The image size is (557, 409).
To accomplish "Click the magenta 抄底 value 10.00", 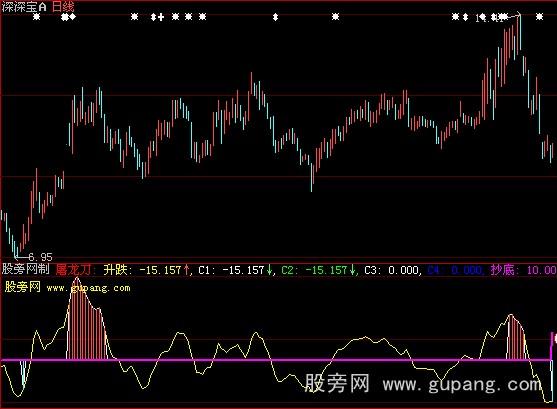I will 541,270.
